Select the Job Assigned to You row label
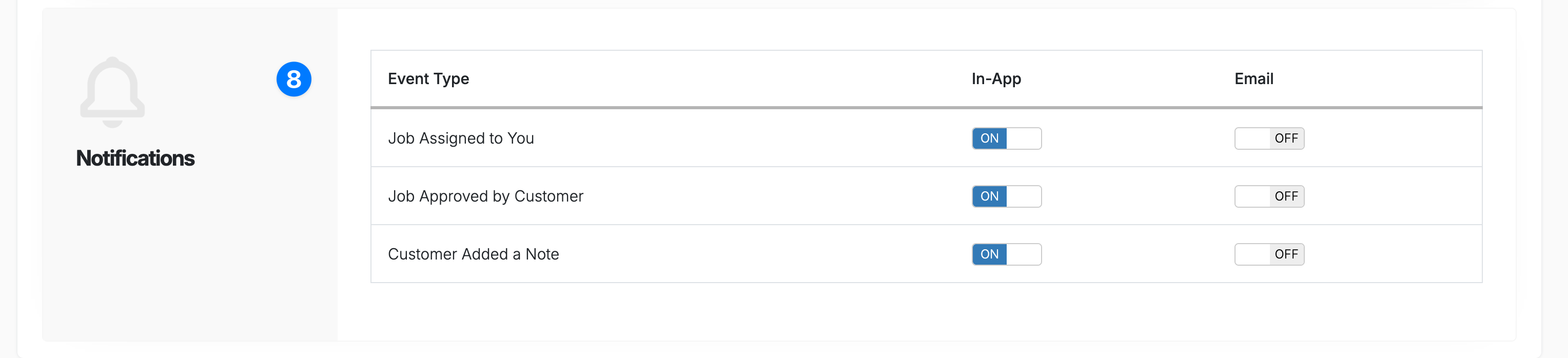1568x358 pixels. pyautogui.click(x=462, y=138)
